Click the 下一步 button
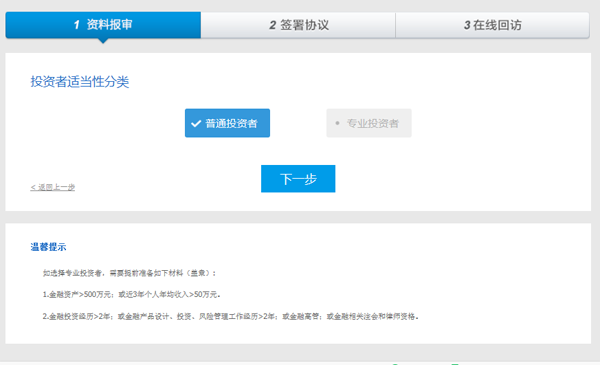 point(298,179)
